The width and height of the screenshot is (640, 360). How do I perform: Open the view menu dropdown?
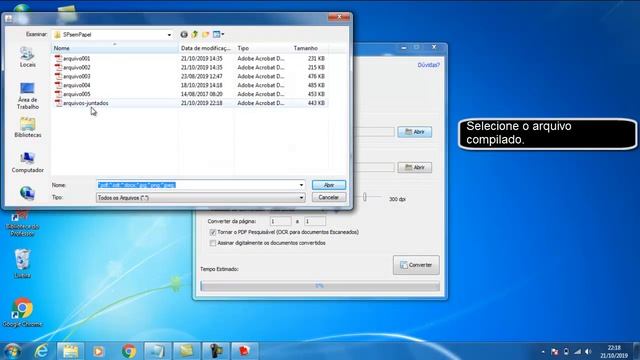tap(218, 35)
